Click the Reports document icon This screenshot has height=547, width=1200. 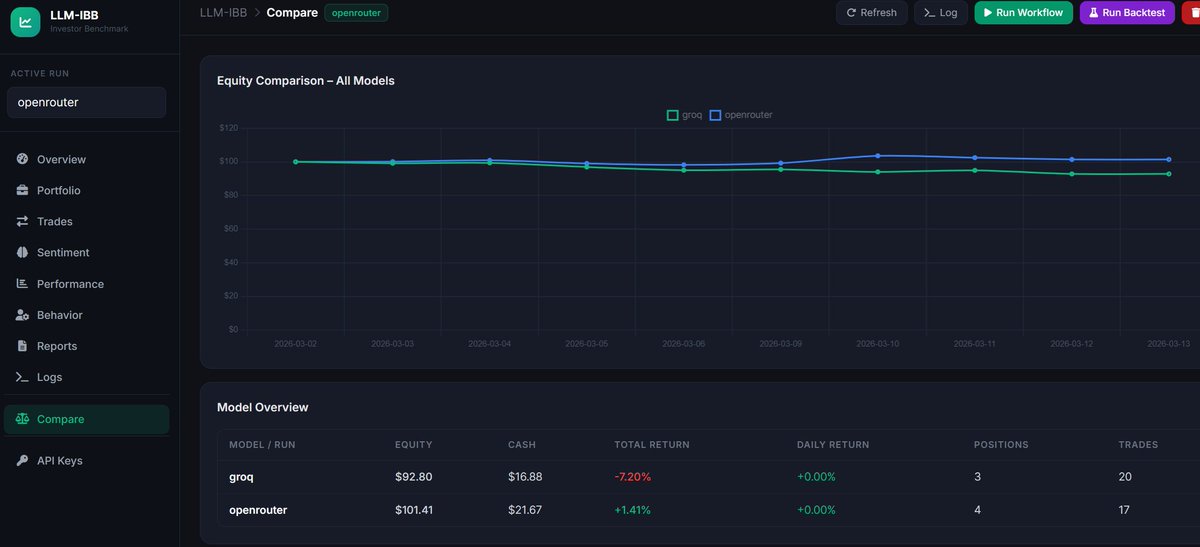(x=22, y=346)
